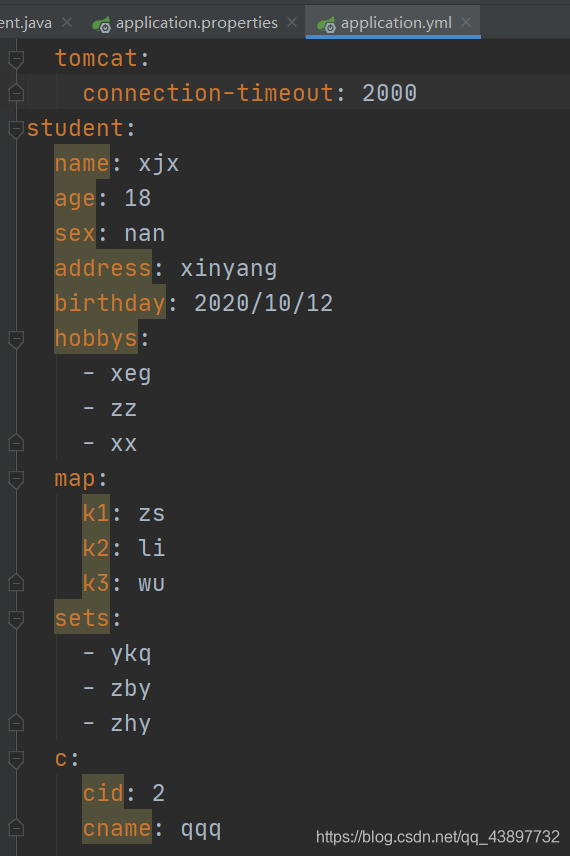570x856 pixels.
Task: Click the cid key
Action: pos(103,793)
